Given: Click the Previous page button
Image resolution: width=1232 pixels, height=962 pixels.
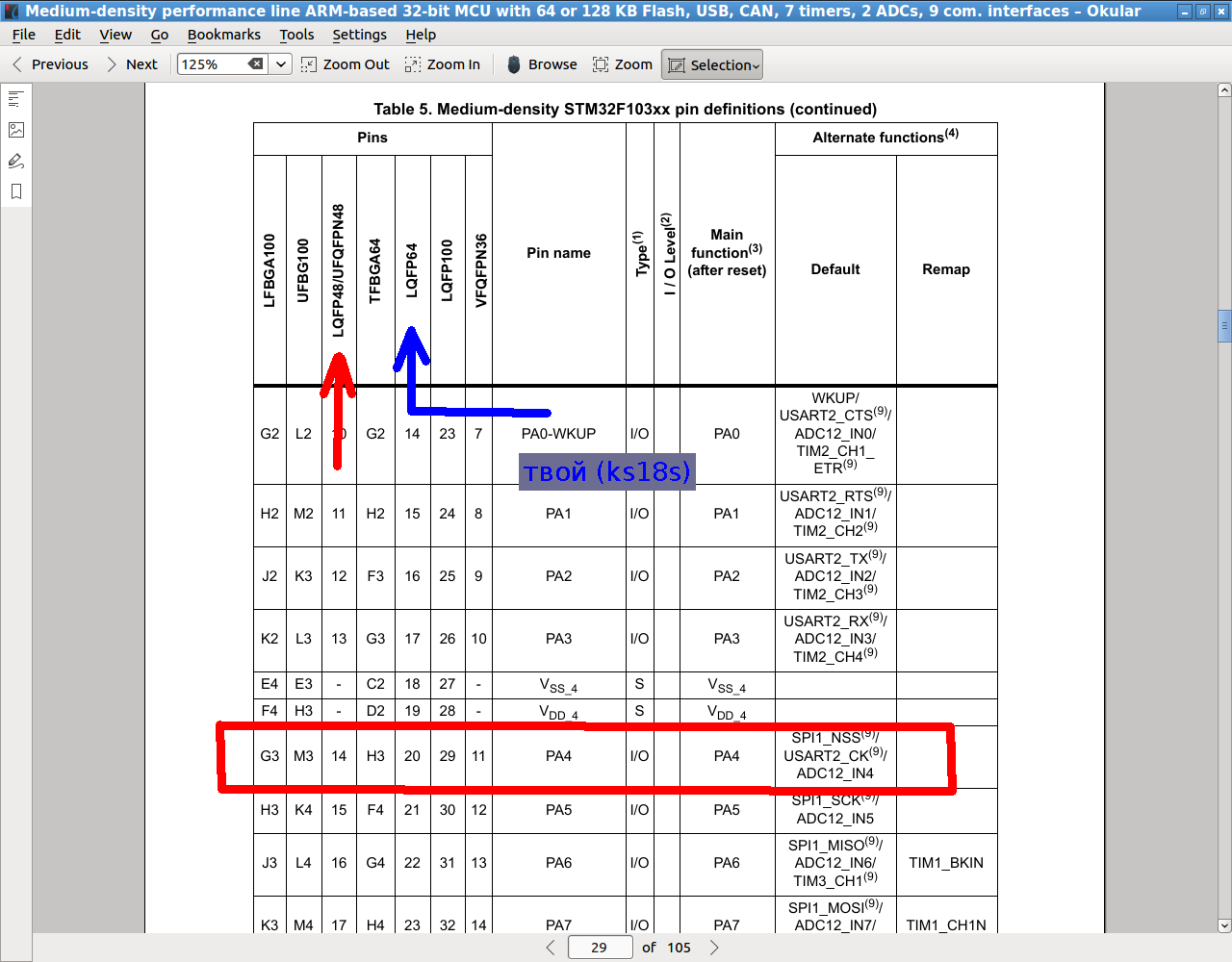Looking at the screenshot, I should [50, 64].
